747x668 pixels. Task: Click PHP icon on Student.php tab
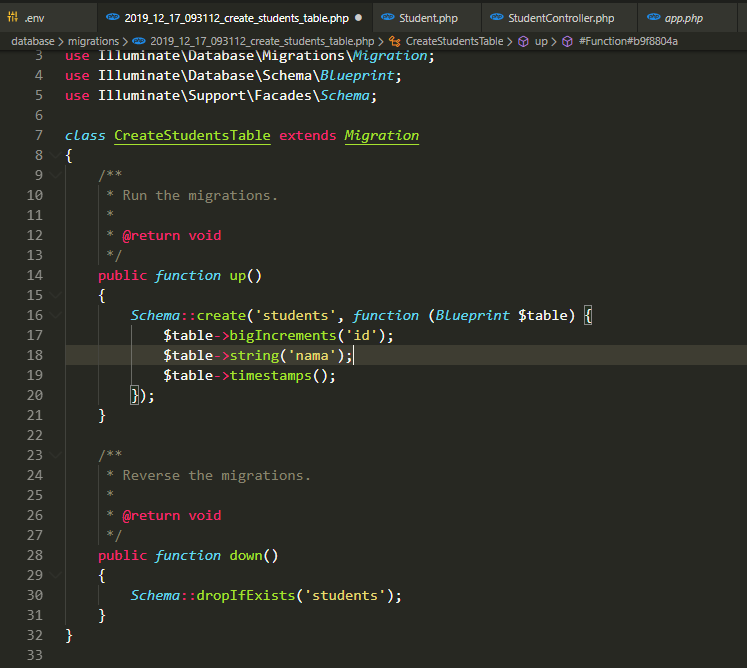[x=388, y=17]
